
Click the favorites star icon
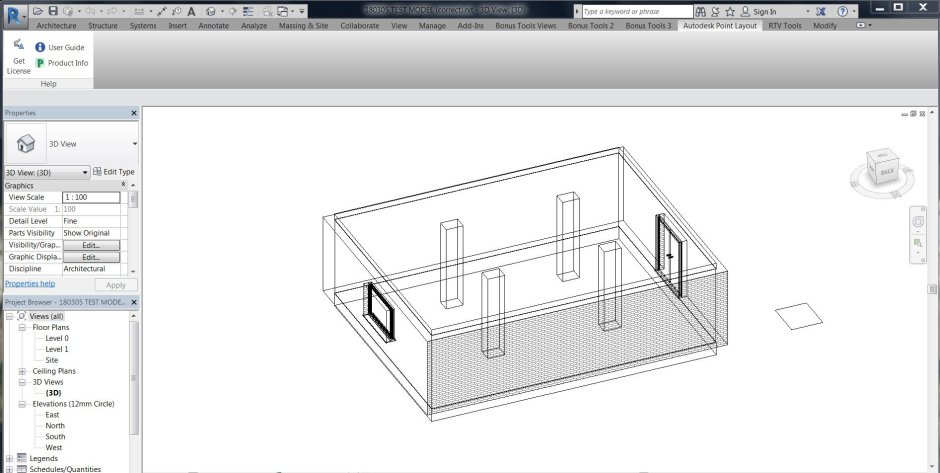point(729,11)
